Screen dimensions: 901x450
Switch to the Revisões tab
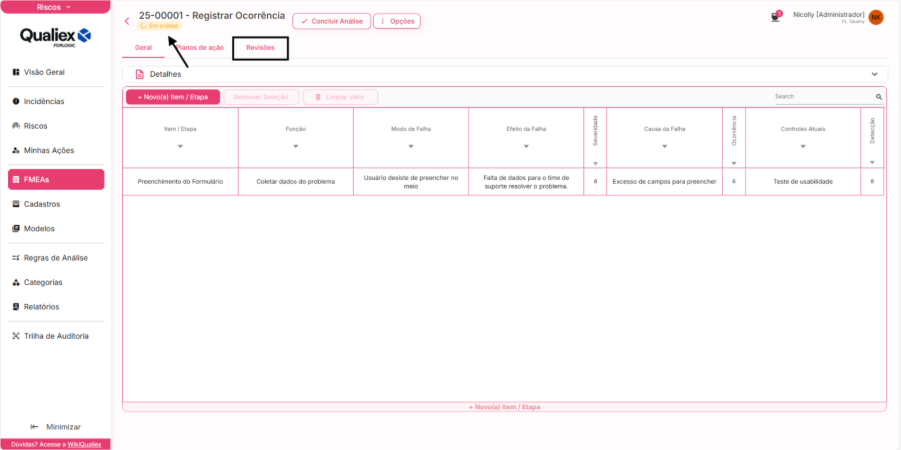260,48
